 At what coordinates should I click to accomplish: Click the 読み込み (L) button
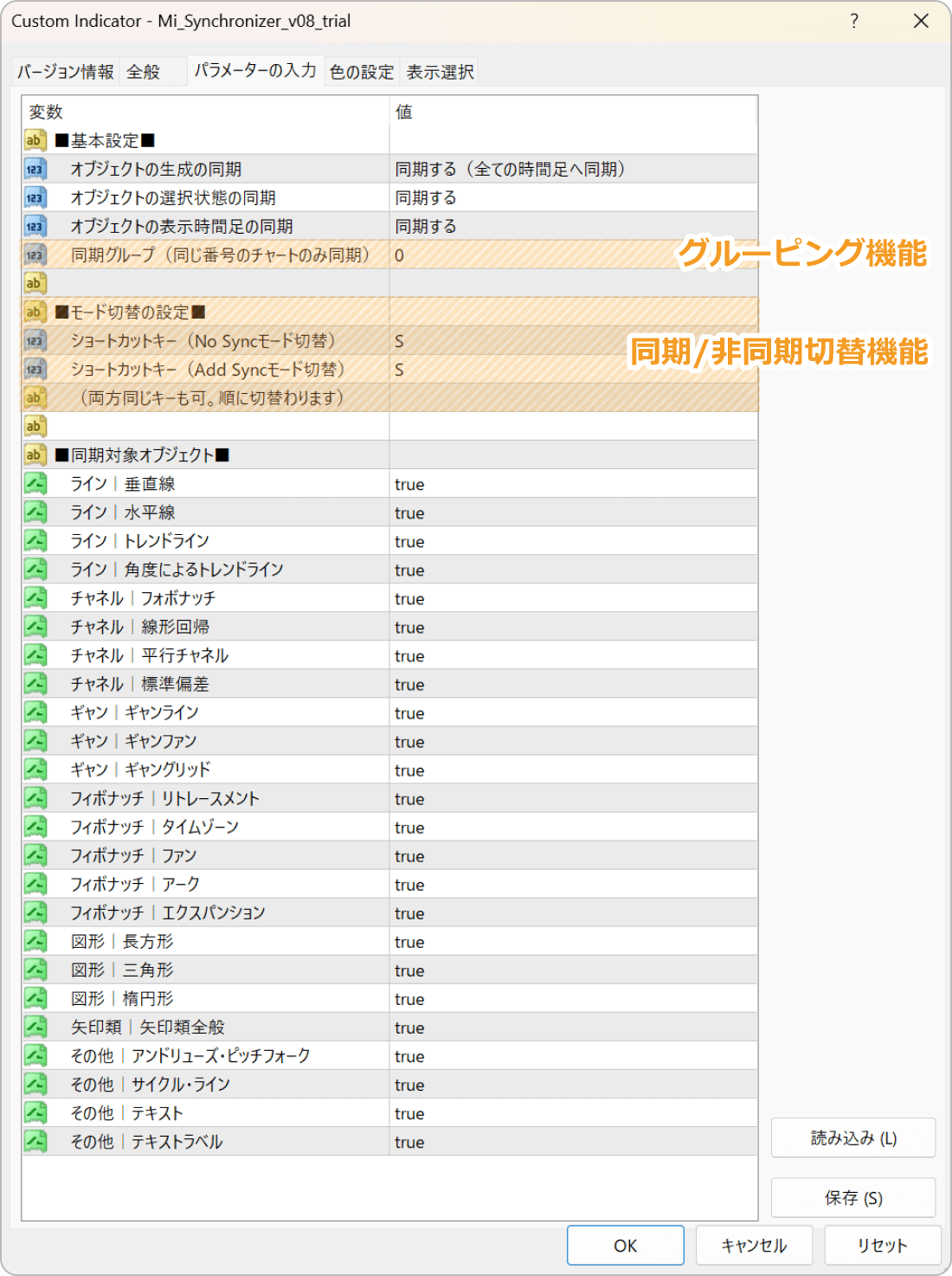pos(853,1137)
